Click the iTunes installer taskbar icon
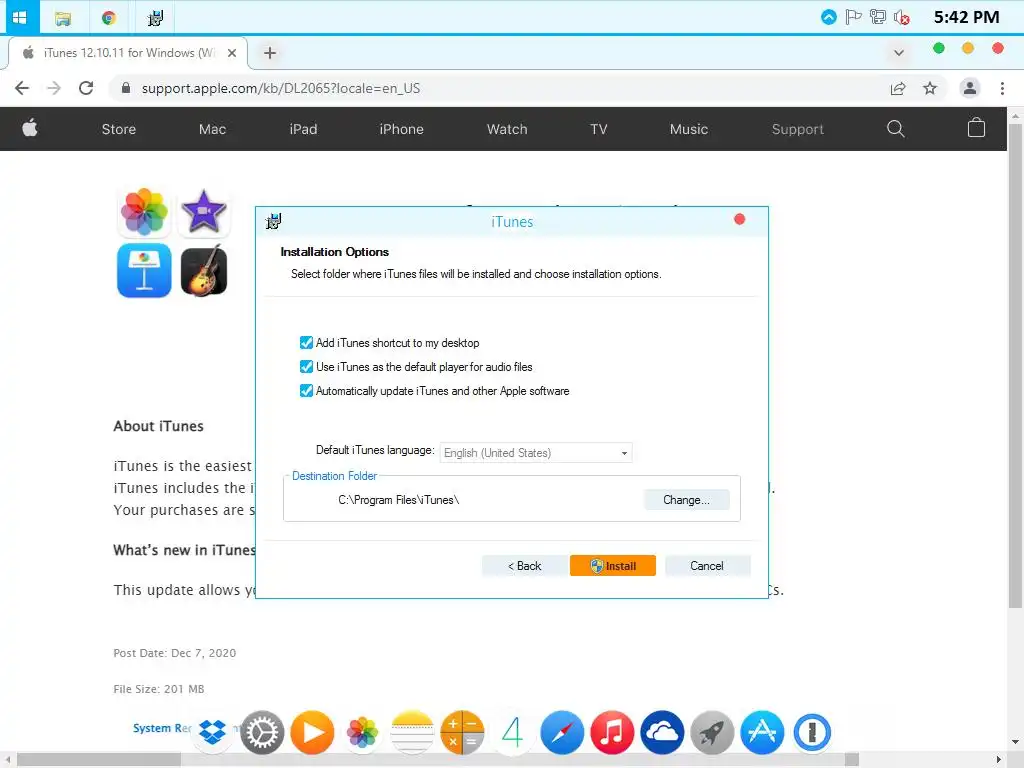This screenshot has width=1024, height=768. 155,18
